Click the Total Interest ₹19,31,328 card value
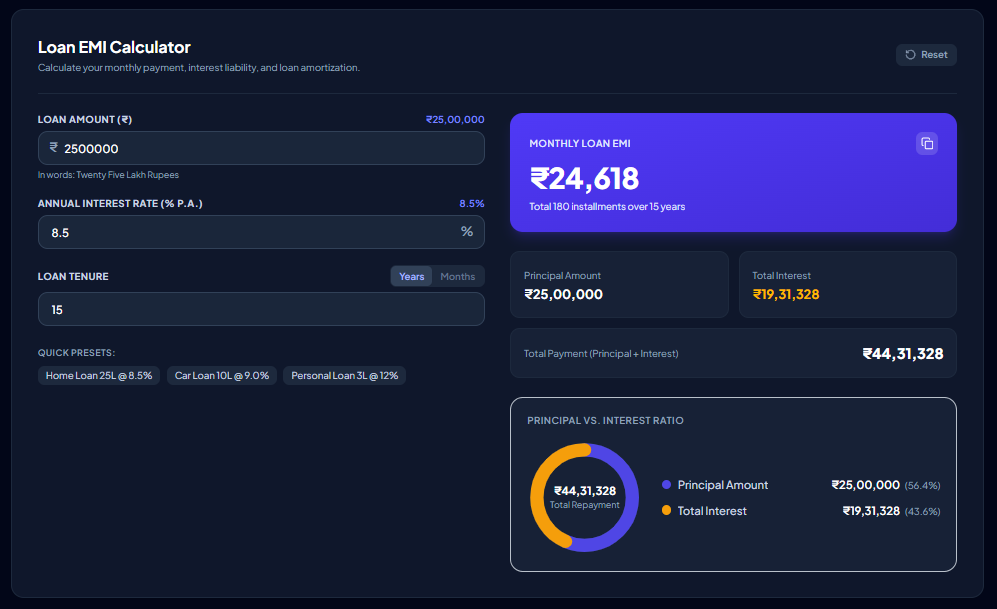The width and height of the screenshot is (997, 609). (786, 294)
